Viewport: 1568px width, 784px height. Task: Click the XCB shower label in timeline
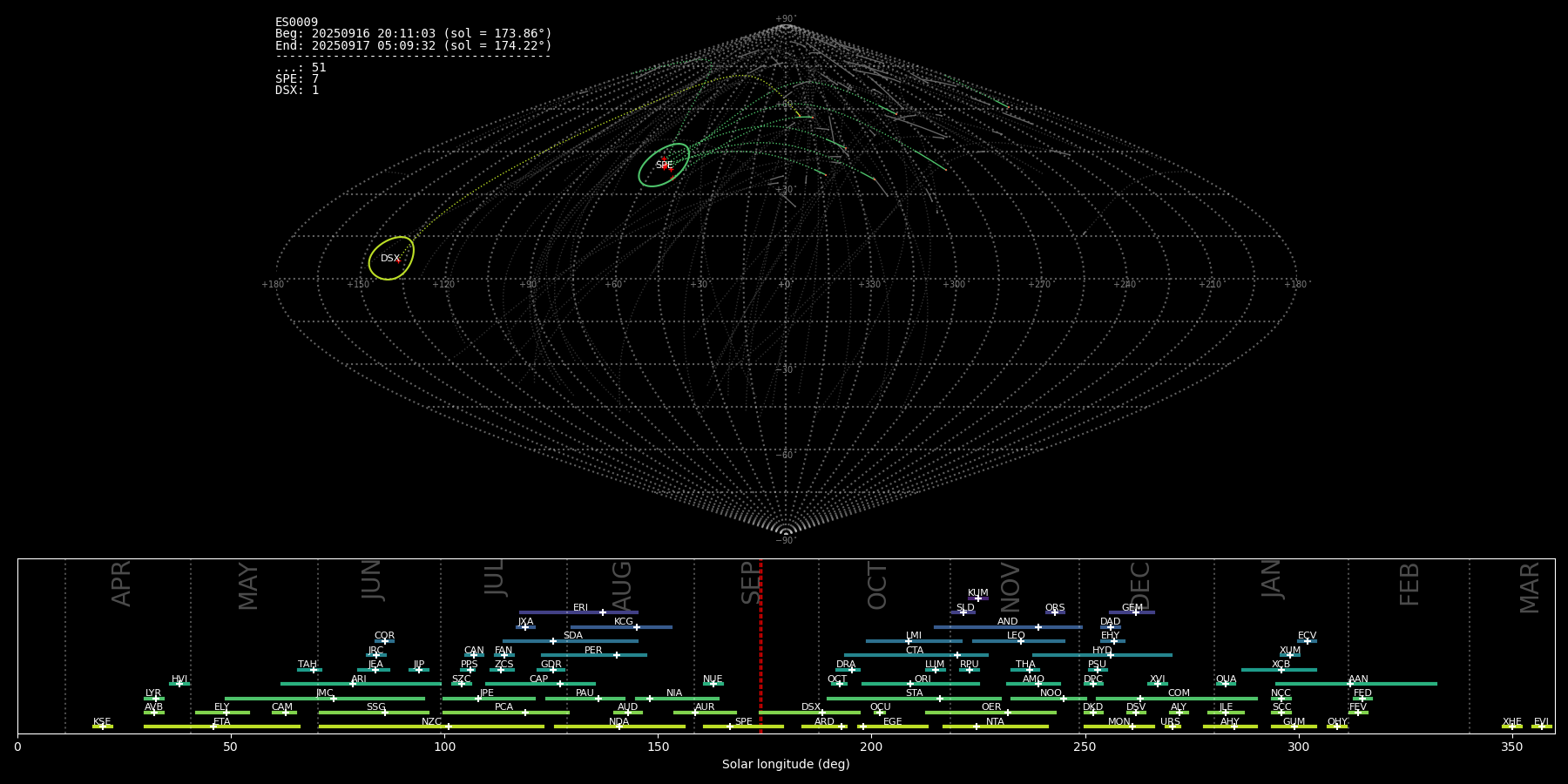click(1281, 665)
